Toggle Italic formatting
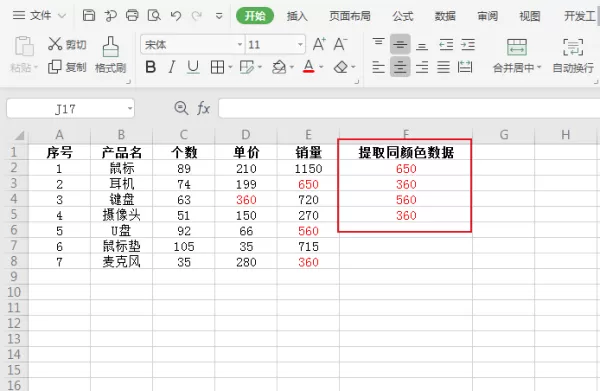Image resolution: width=600 pixels, height=391 pixels. [172, 67]
